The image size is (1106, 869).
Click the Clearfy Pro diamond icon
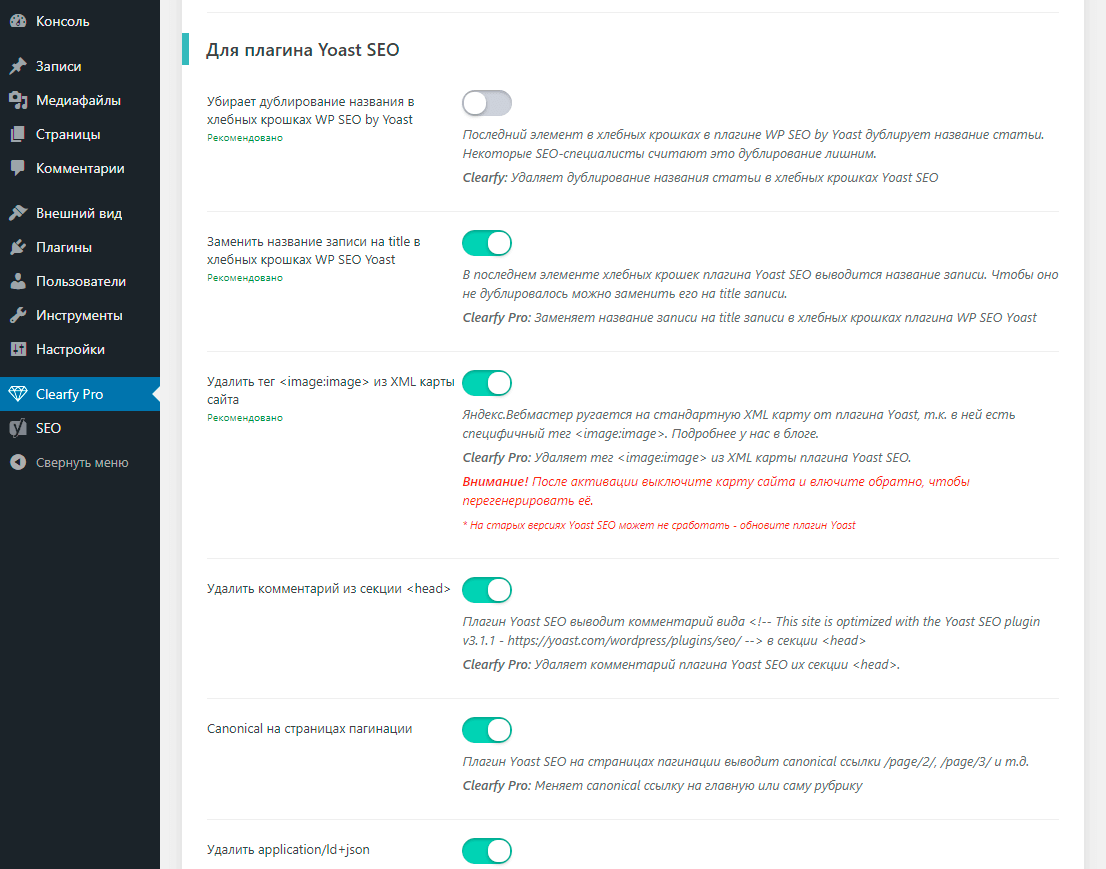[x=18, y=394]
